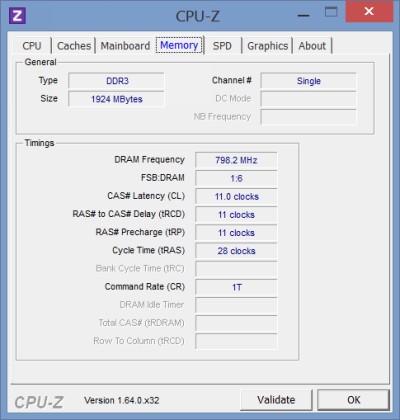Click the Validate button
Image resolution: width=400 pixels, height=420 pixels.
[276, 400]
